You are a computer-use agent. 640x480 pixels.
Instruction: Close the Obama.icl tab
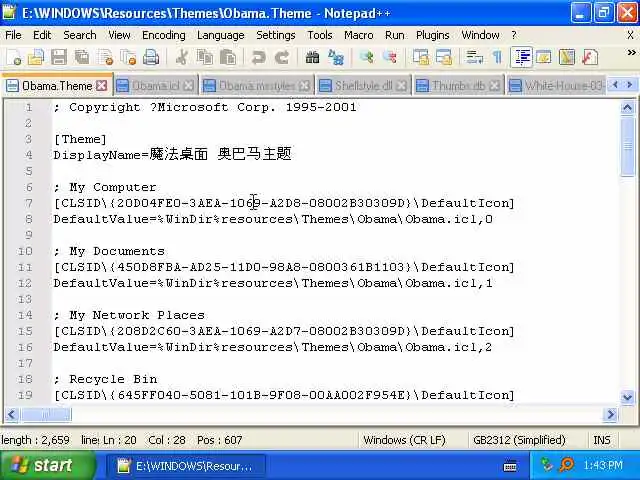click(x=188, y=86)
